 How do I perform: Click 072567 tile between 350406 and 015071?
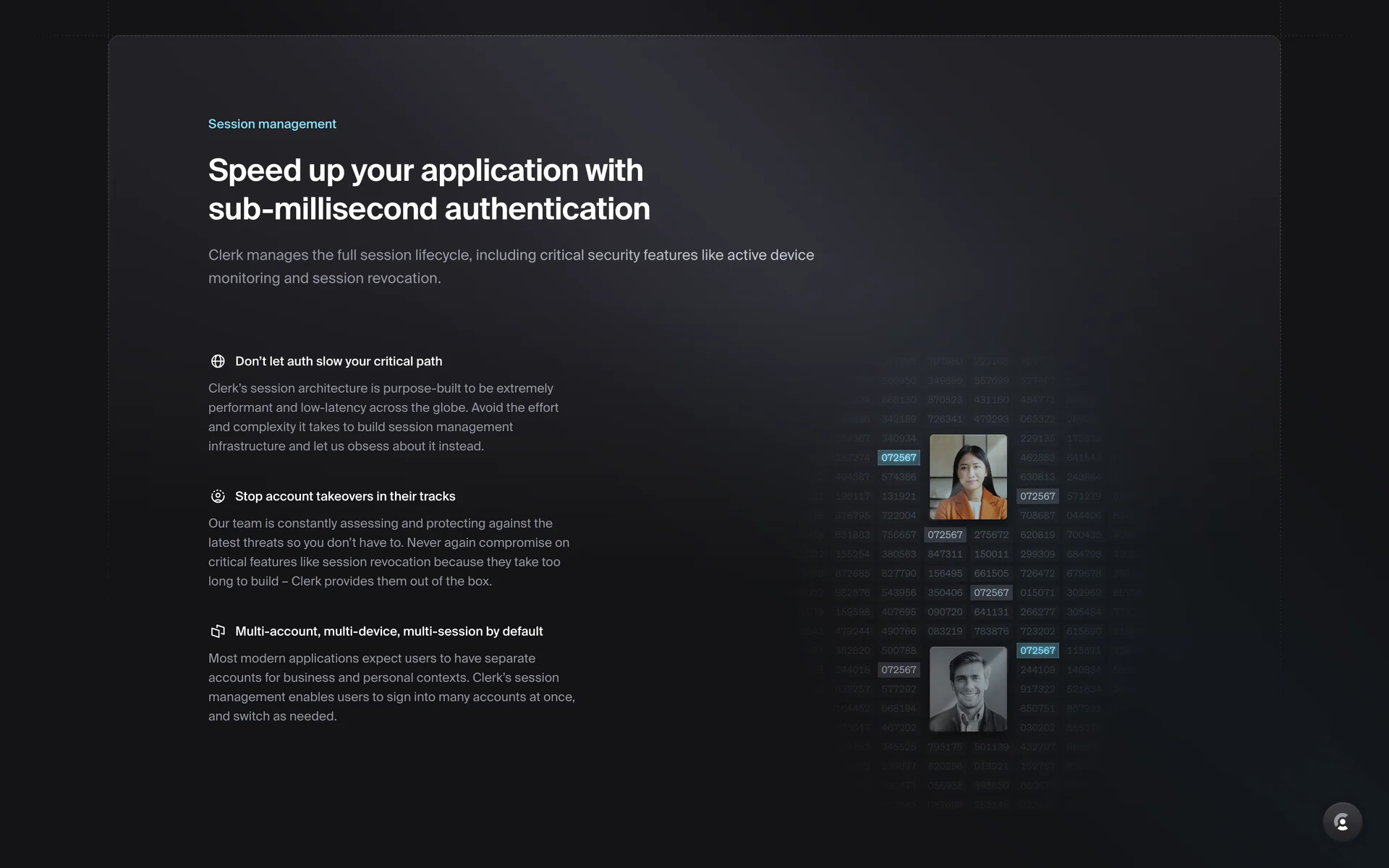[991, 592]
